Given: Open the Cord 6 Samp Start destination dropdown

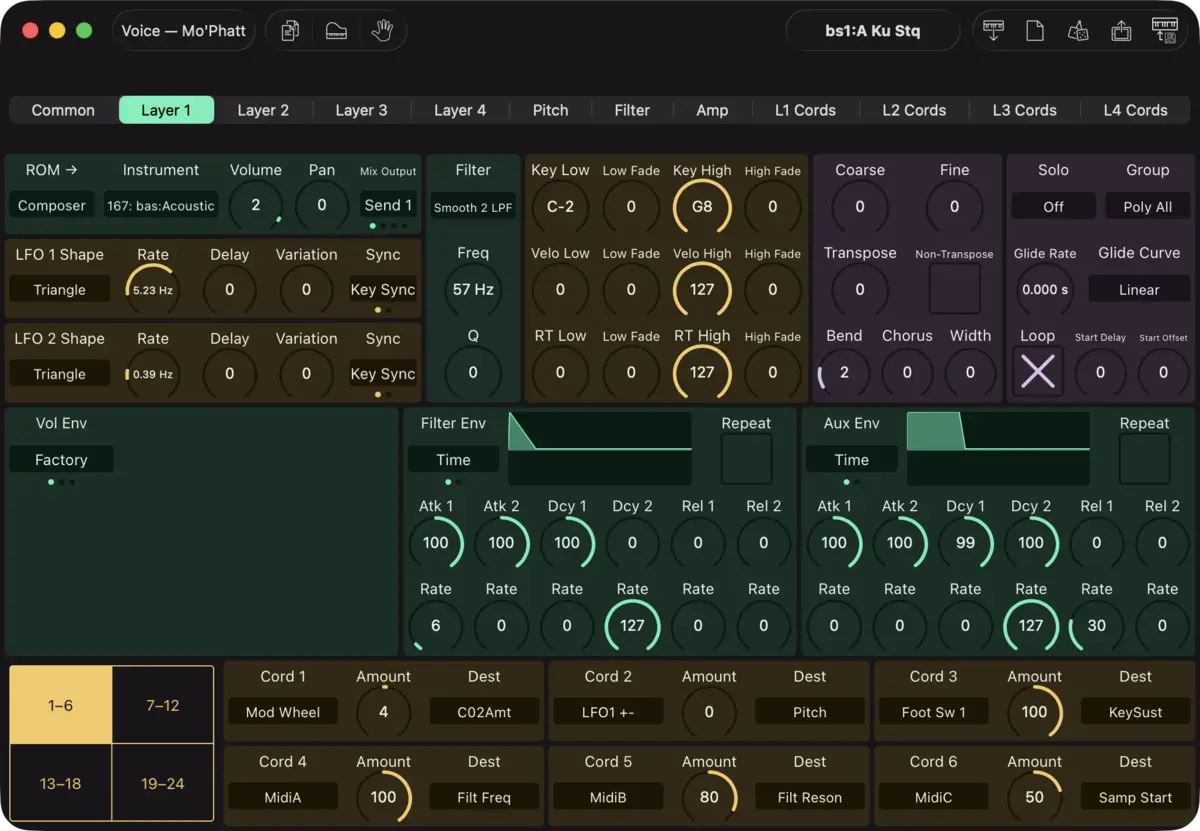Looking at the screenshot, I should [1135, 797].
